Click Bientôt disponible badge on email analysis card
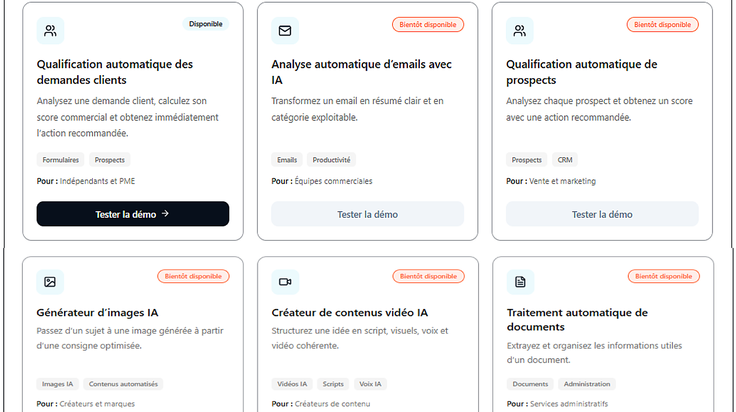Screen dimensions: 736x412 428,24
